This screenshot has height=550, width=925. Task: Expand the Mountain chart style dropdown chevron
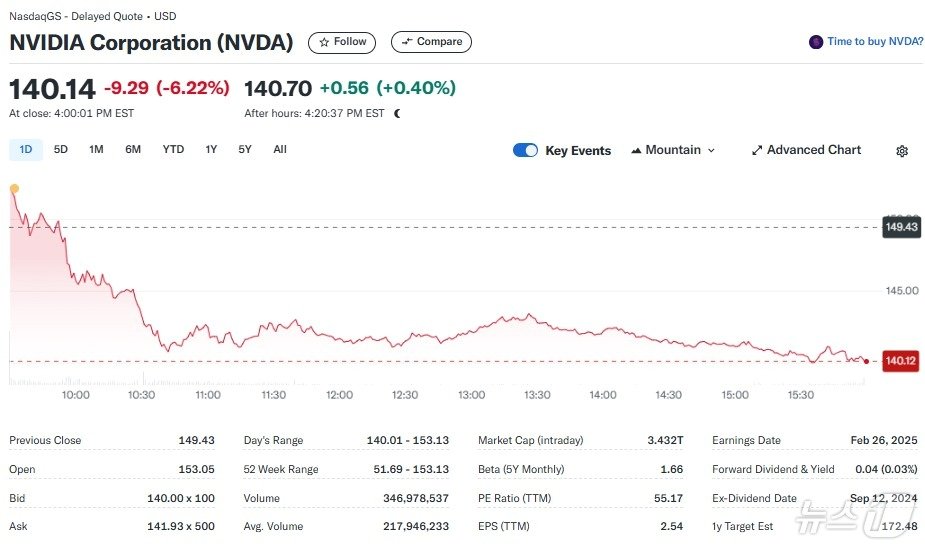711,150
